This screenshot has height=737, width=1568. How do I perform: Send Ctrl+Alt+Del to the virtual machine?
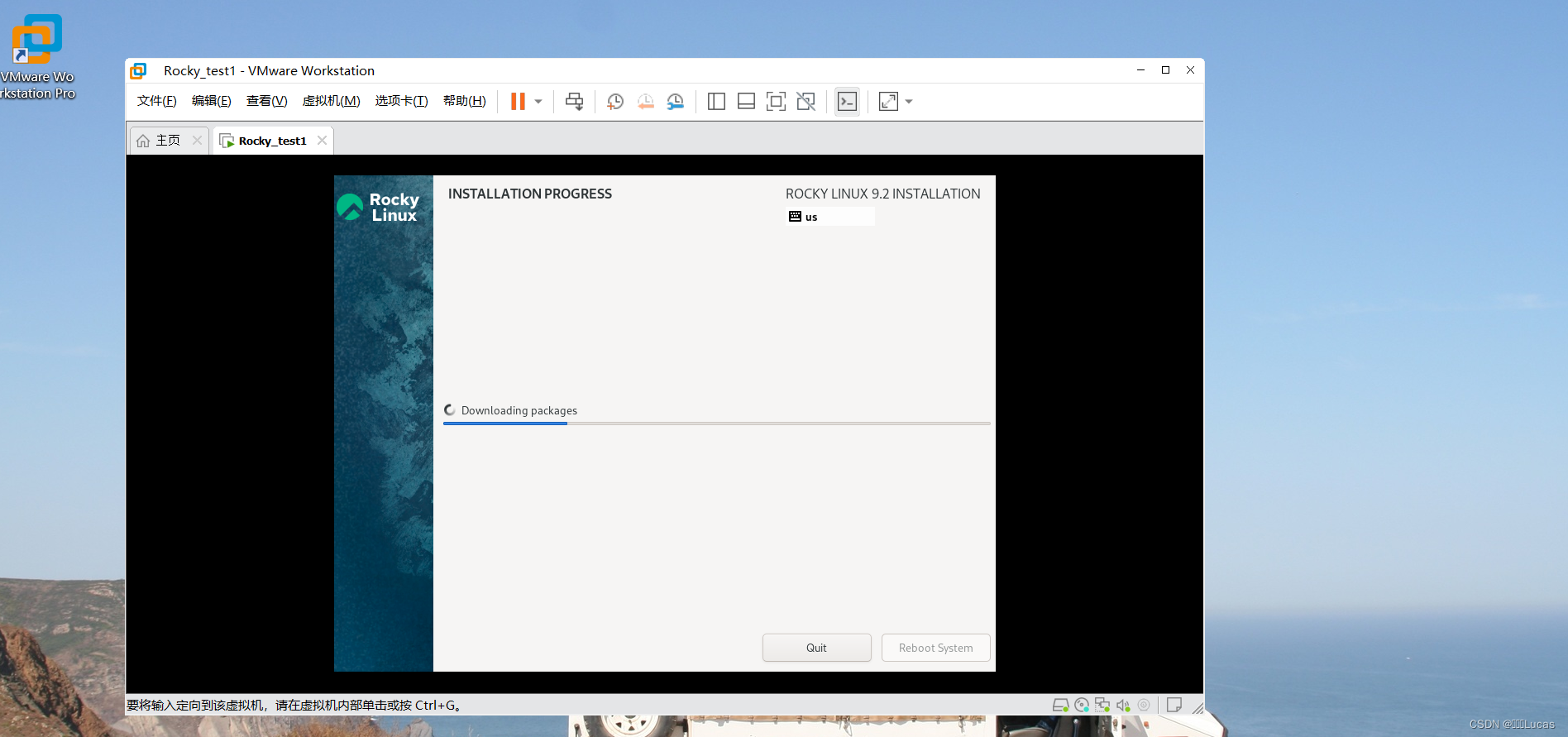coord(574,102)
